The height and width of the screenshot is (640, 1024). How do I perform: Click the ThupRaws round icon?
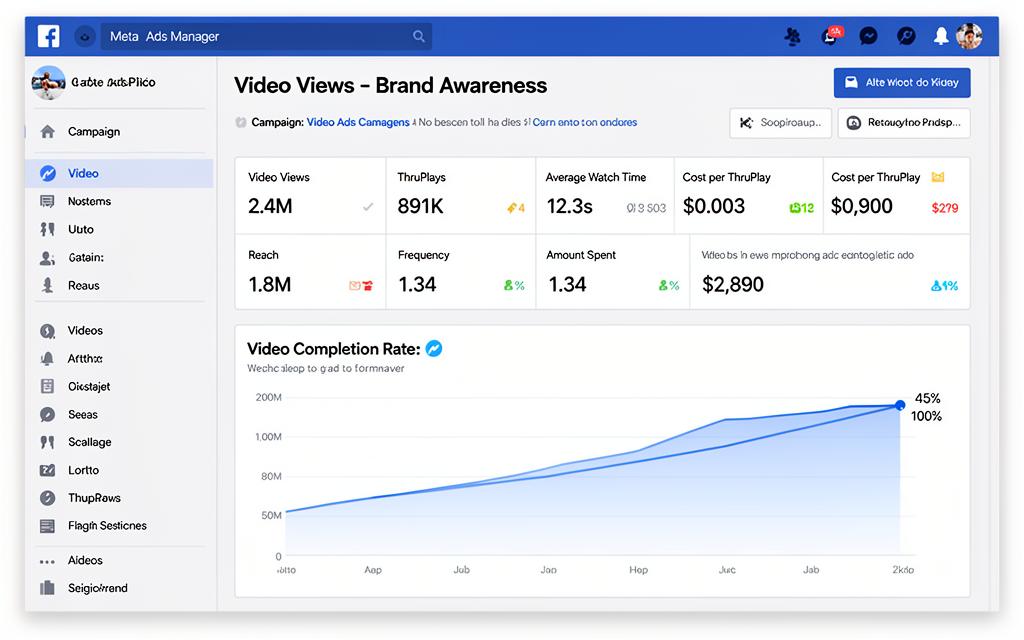click(47, 498)
